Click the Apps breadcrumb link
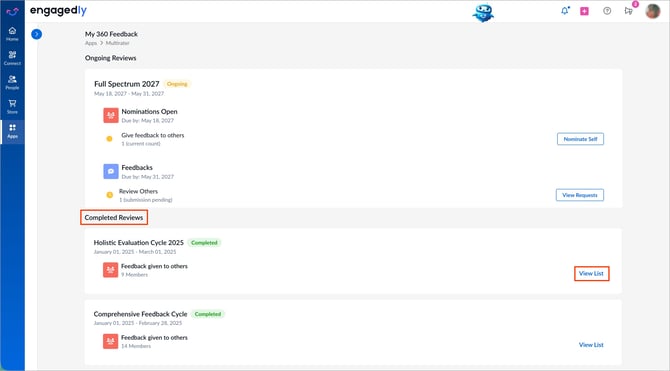670x371 pixels. [x=91, y=43]
